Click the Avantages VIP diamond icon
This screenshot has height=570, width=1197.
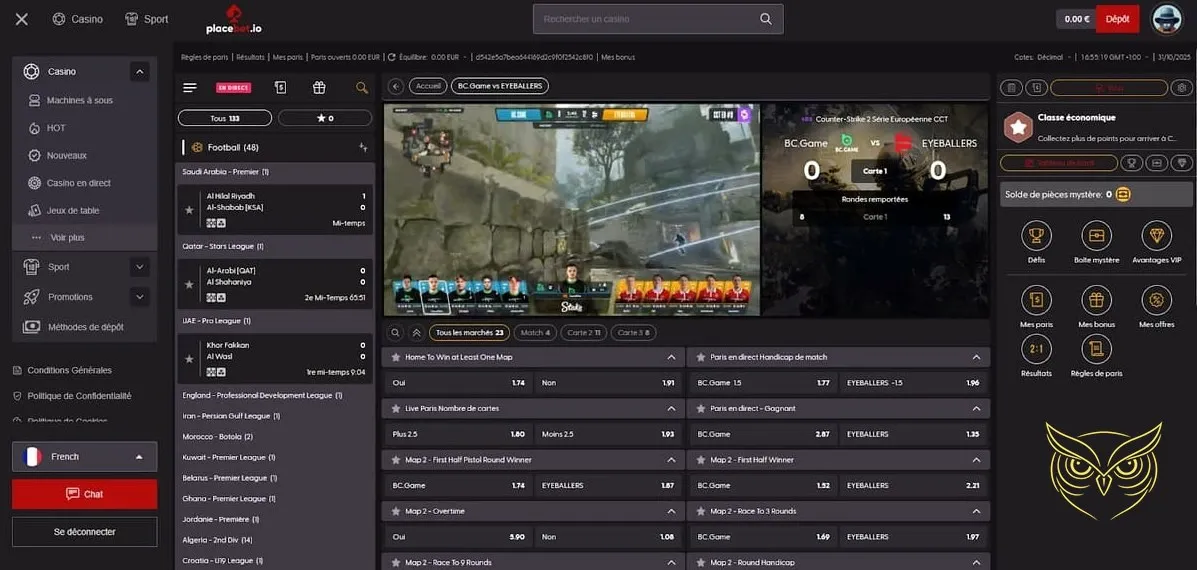point(1156,236)
